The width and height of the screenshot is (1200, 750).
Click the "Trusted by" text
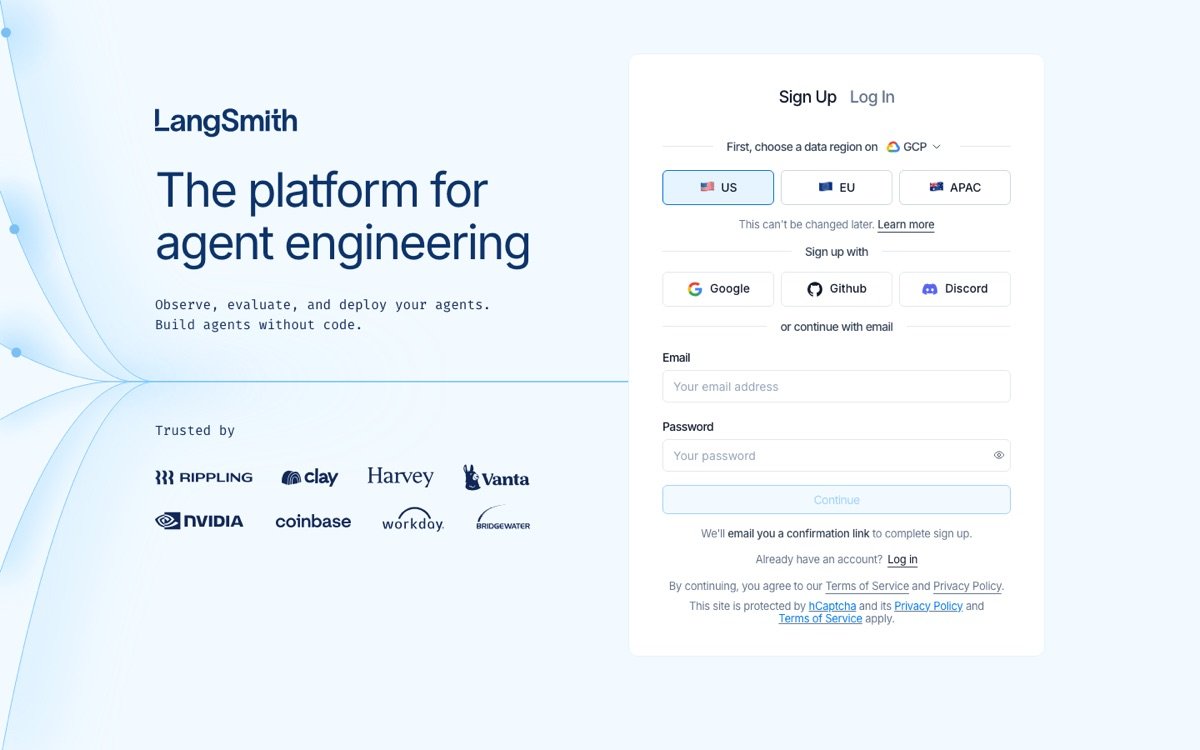click(195, 431)
